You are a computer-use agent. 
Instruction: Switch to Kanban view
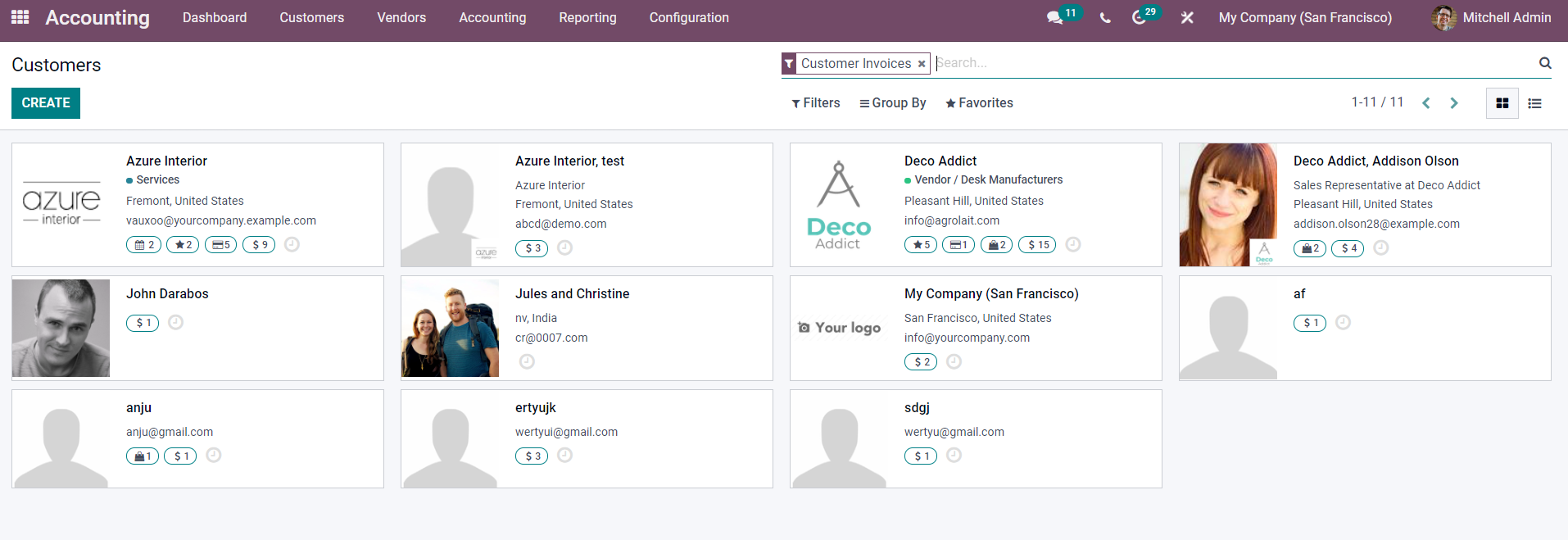click(1502, 103)
